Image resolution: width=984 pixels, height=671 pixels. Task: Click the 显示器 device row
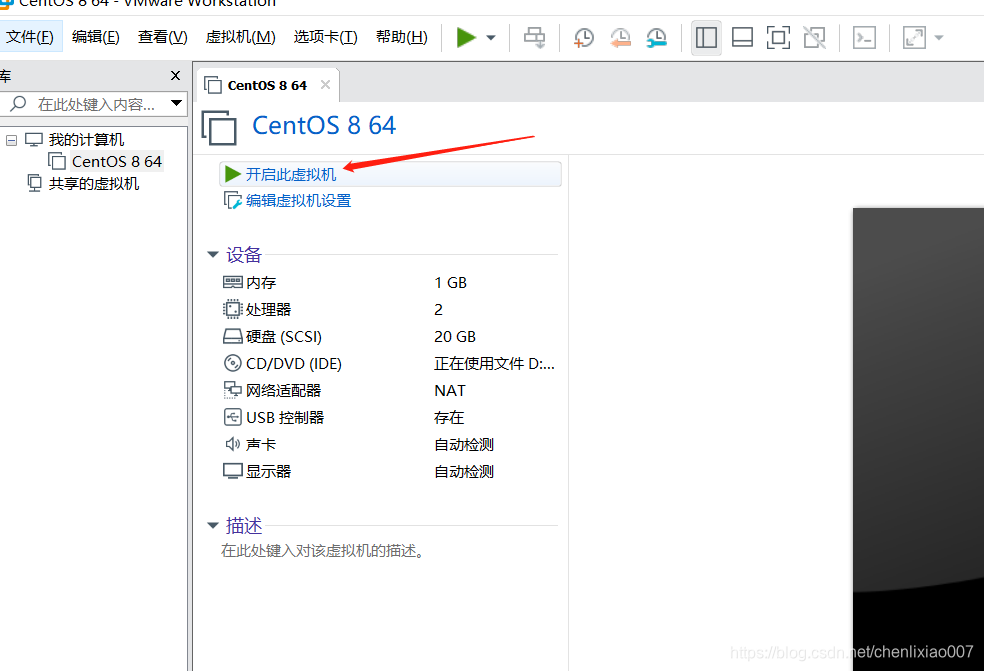(x=389, y=471)
